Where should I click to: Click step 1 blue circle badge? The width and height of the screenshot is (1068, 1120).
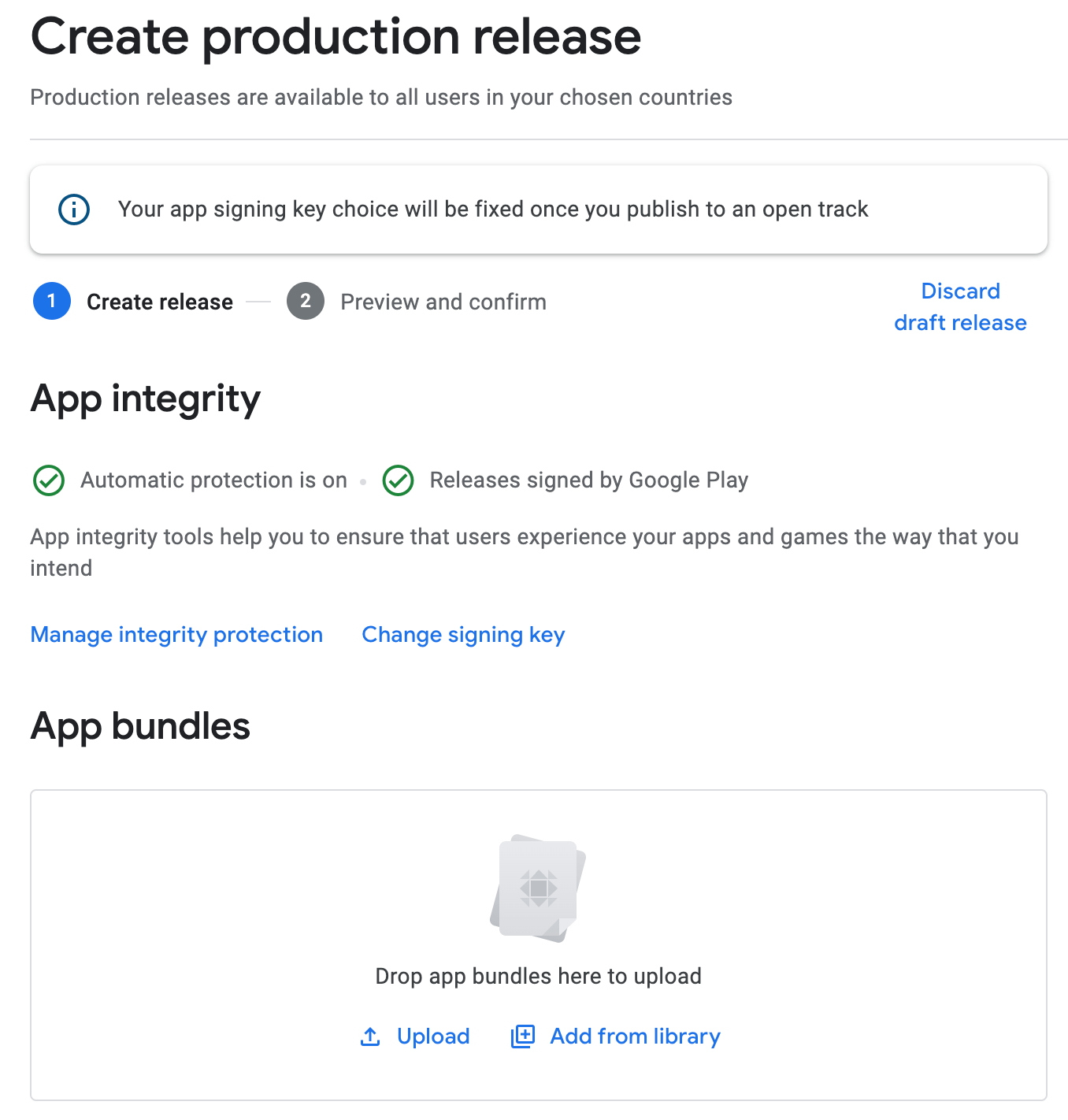coord(52,301)
